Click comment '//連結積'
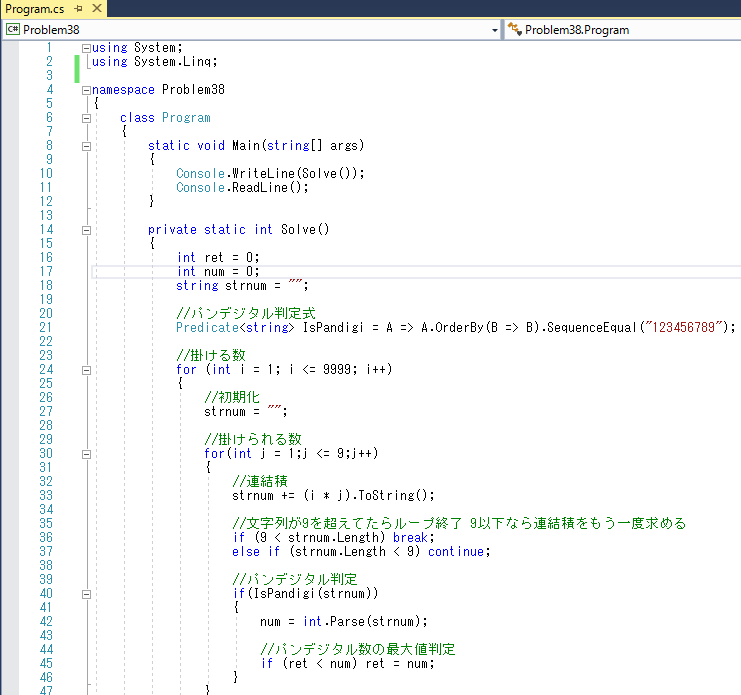This screenshot has width=741, height=695. coord(259,481)
